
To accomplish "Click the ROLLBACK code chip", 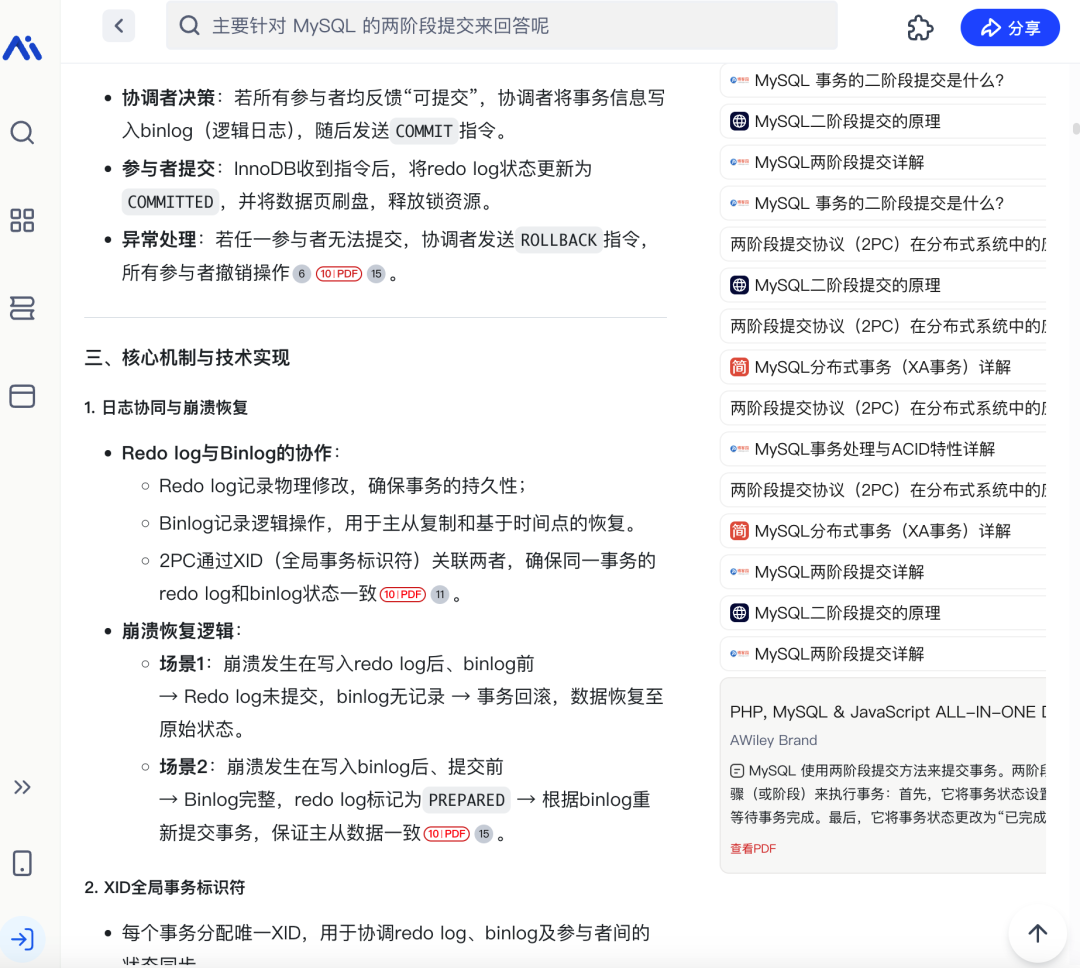I will 559,240.
